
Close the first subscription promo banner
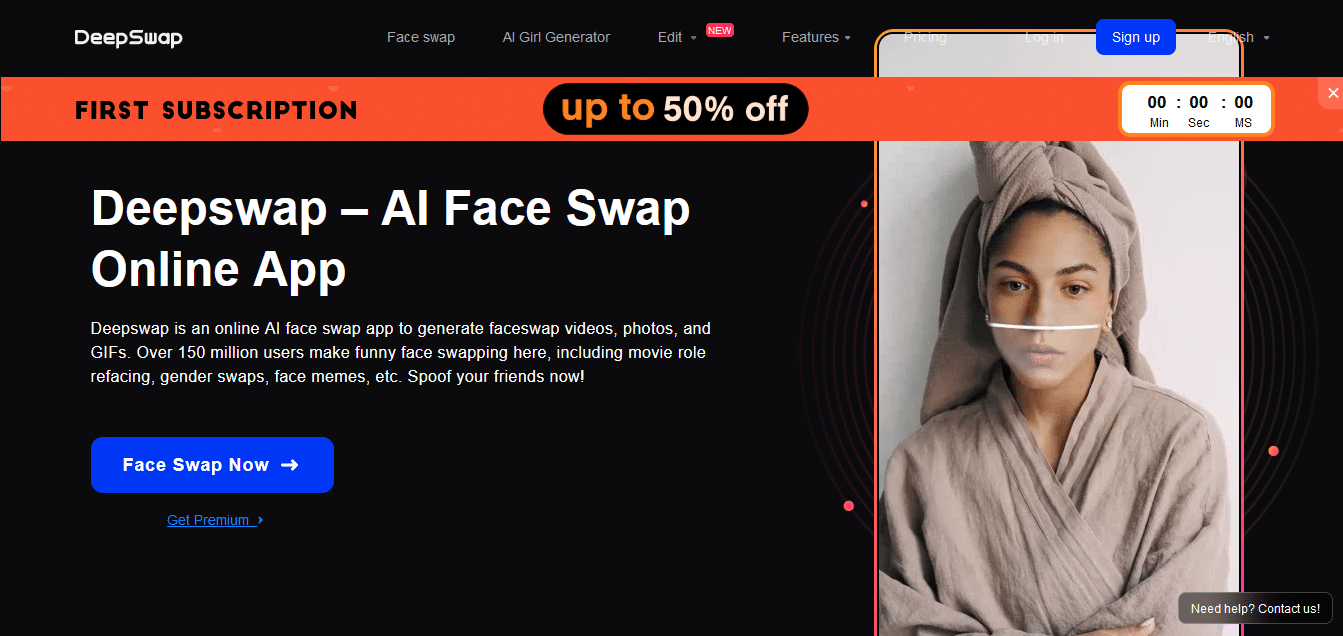1332,93
